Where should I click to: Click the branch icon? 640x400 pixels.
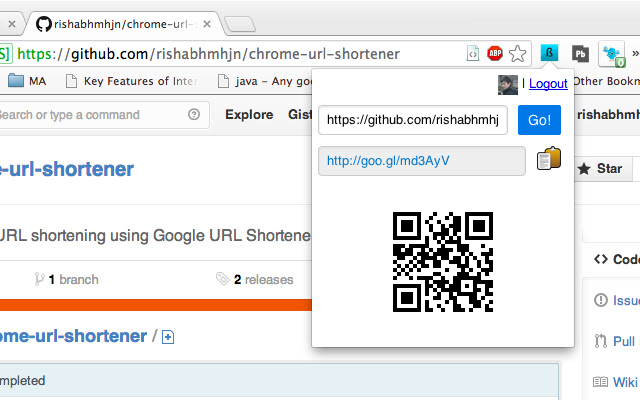tap(40, 279)
